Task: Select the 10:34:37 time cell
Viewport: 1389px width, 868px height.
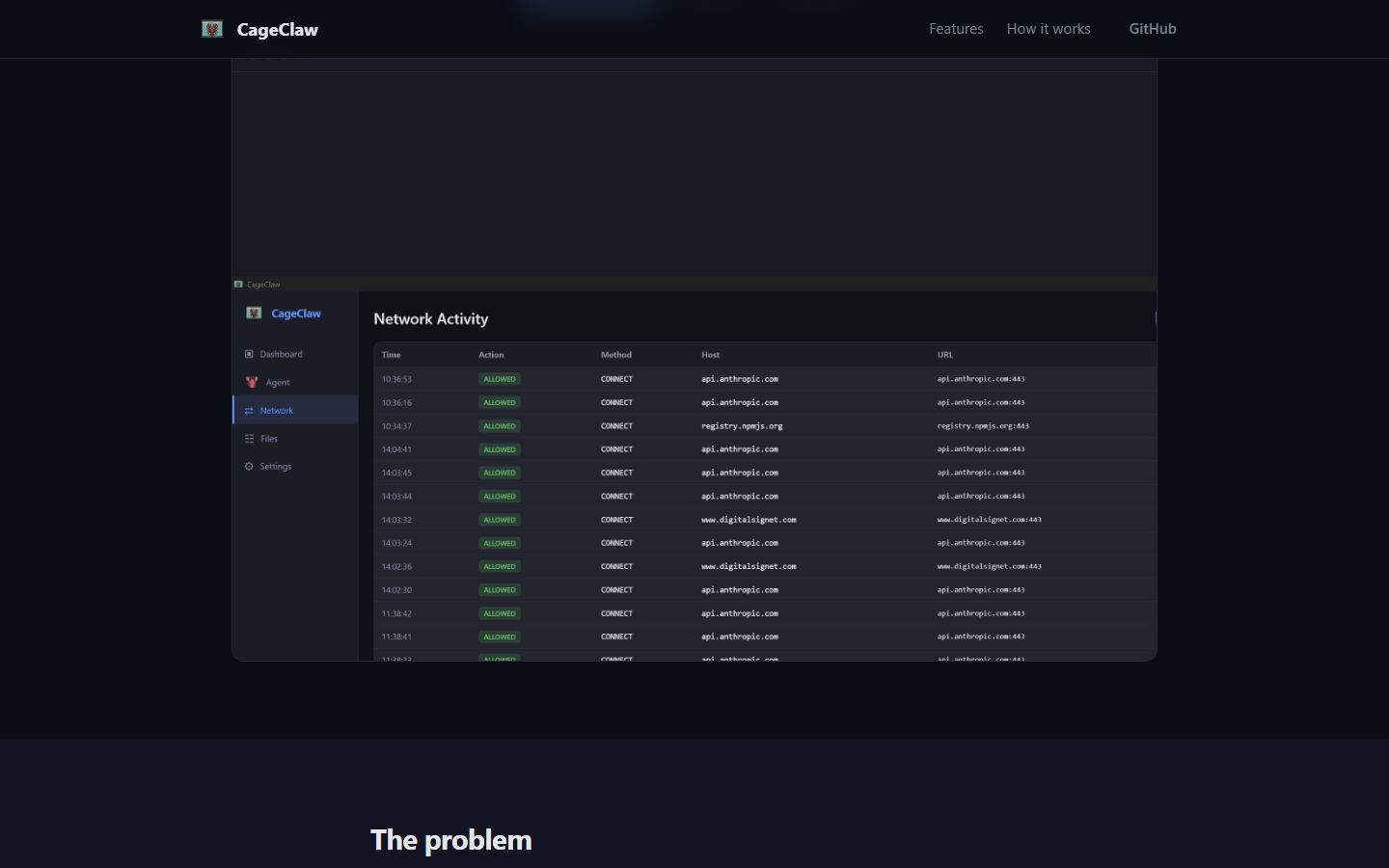Action: (396, 426)
